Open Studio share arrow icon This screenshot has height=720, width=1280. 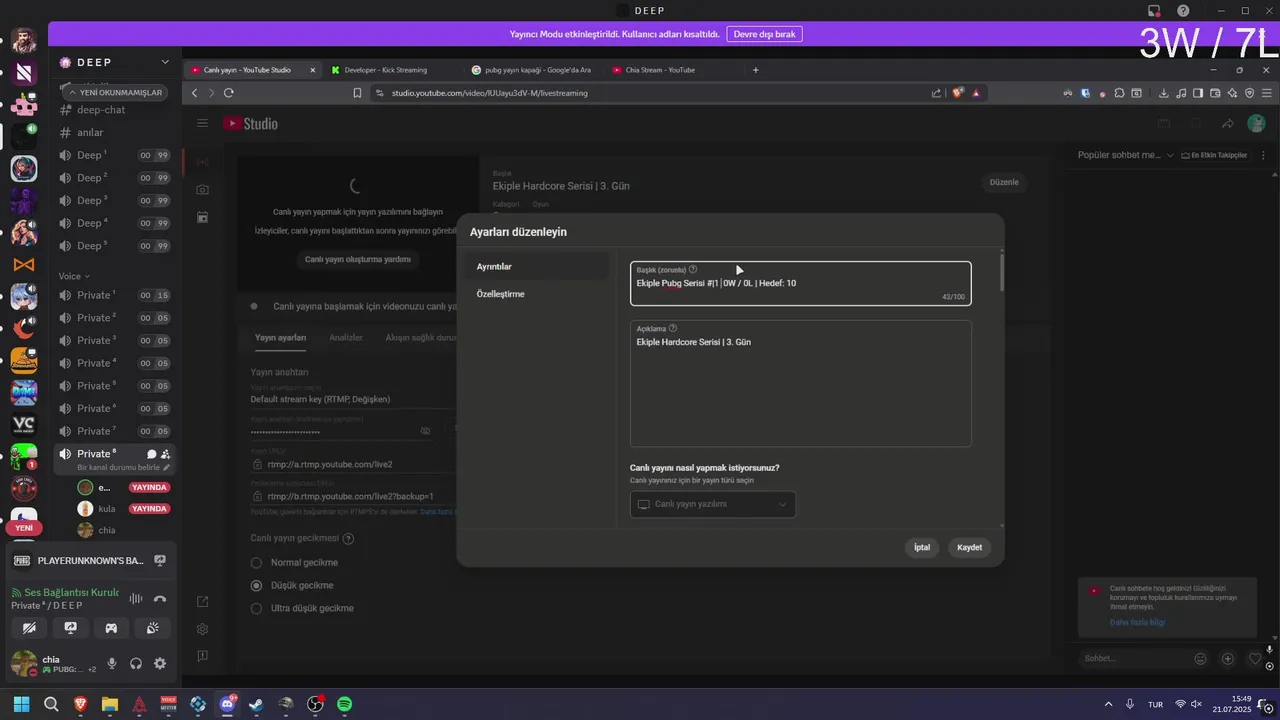click(1227, 123)
